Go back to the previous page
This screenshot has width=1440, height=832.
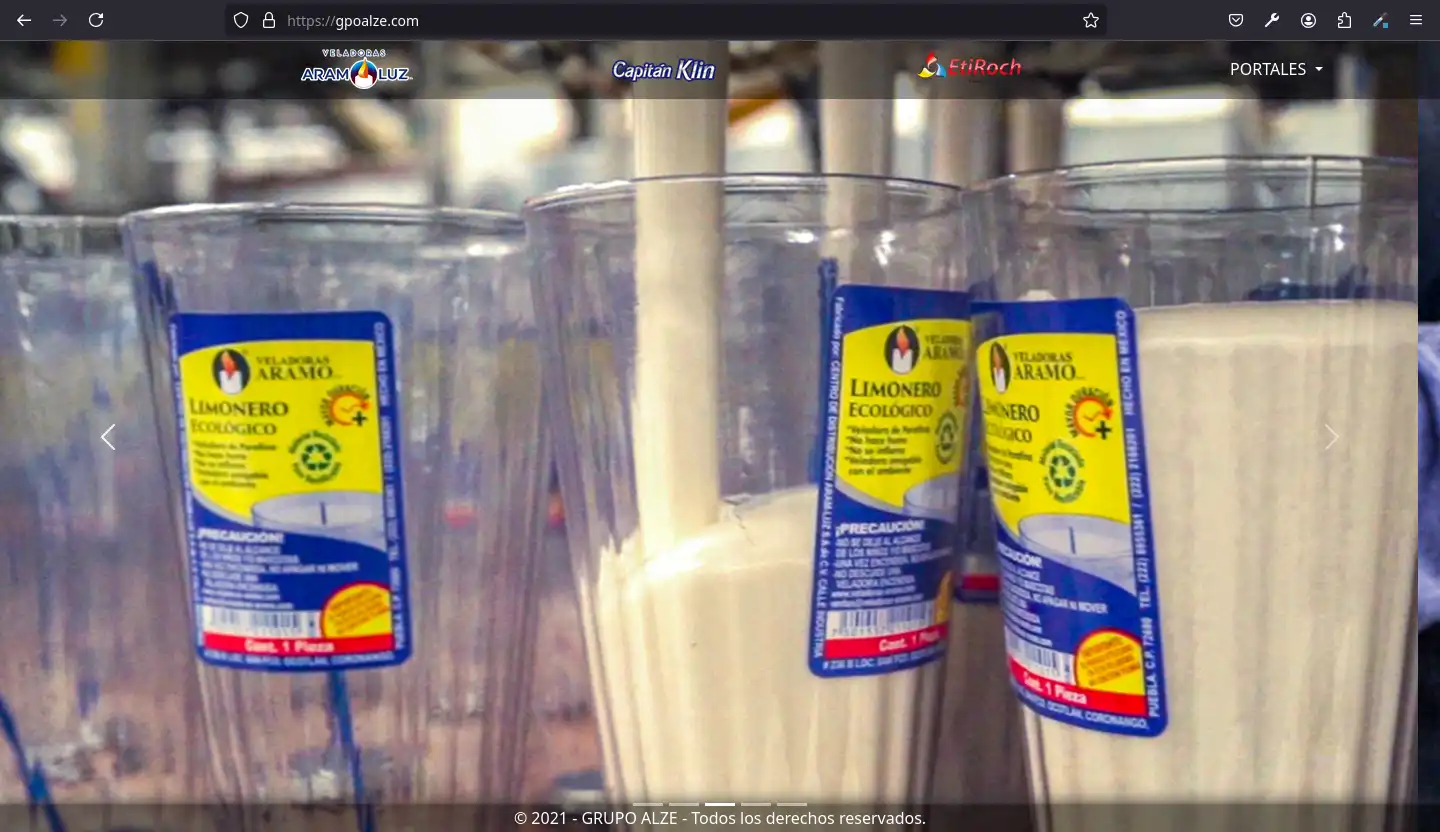(x=24, y=20)
